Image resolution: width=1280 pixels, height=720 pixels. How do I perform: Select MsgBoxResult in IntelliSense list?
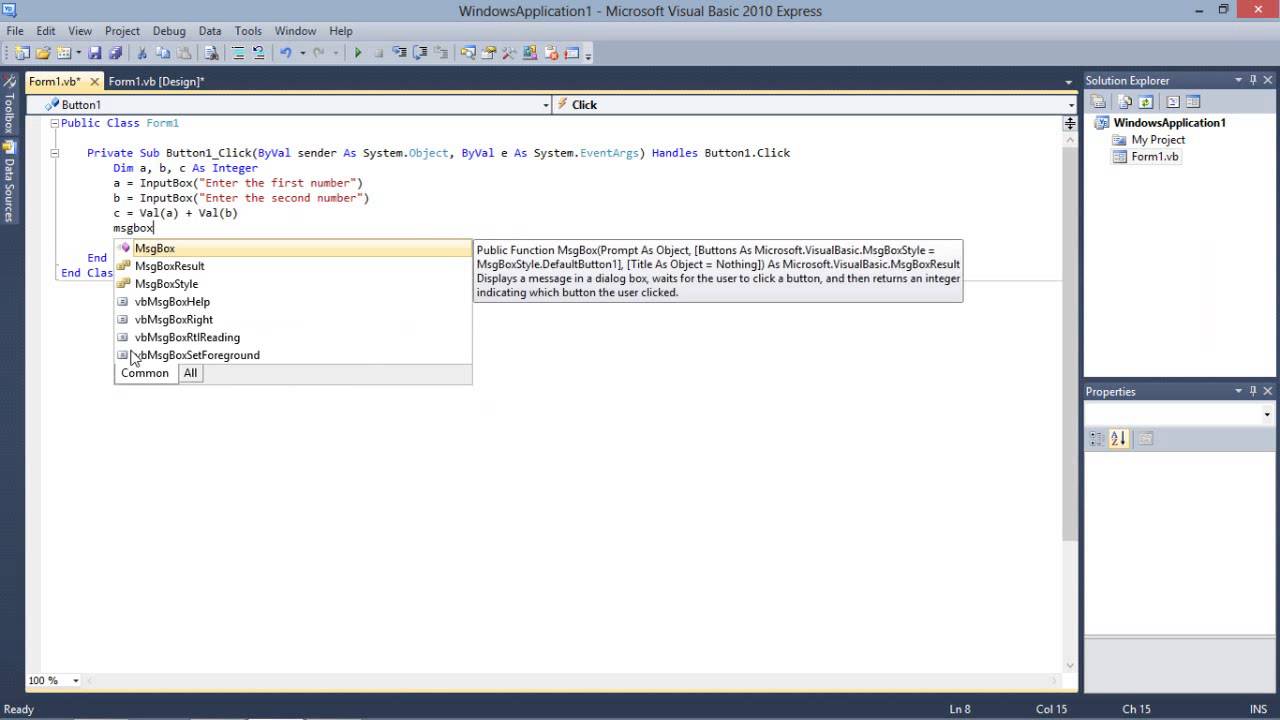292,266
